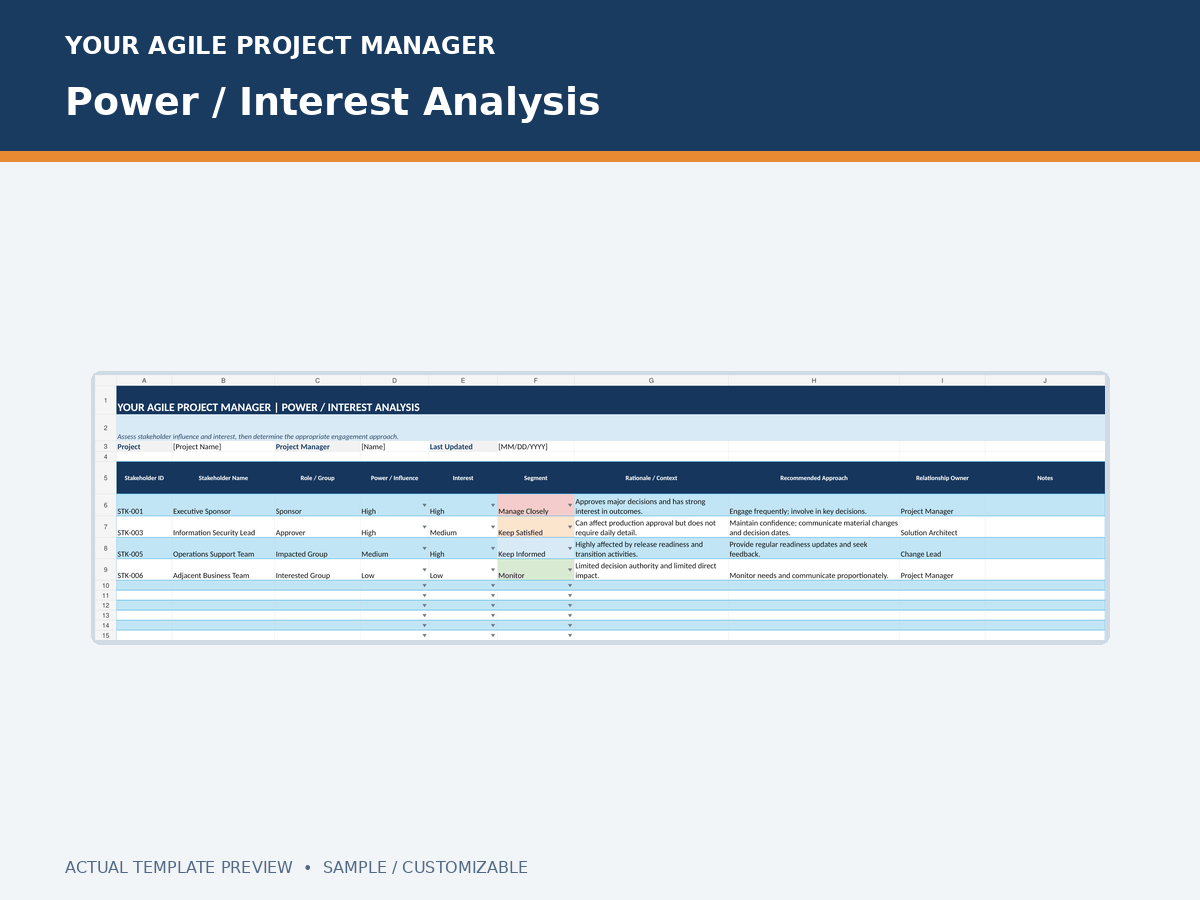The height and width of the screenshot is (900, 1200).
Task: Open Power/Influence dropdown for STK-001 row
Action: click(424, 505)
